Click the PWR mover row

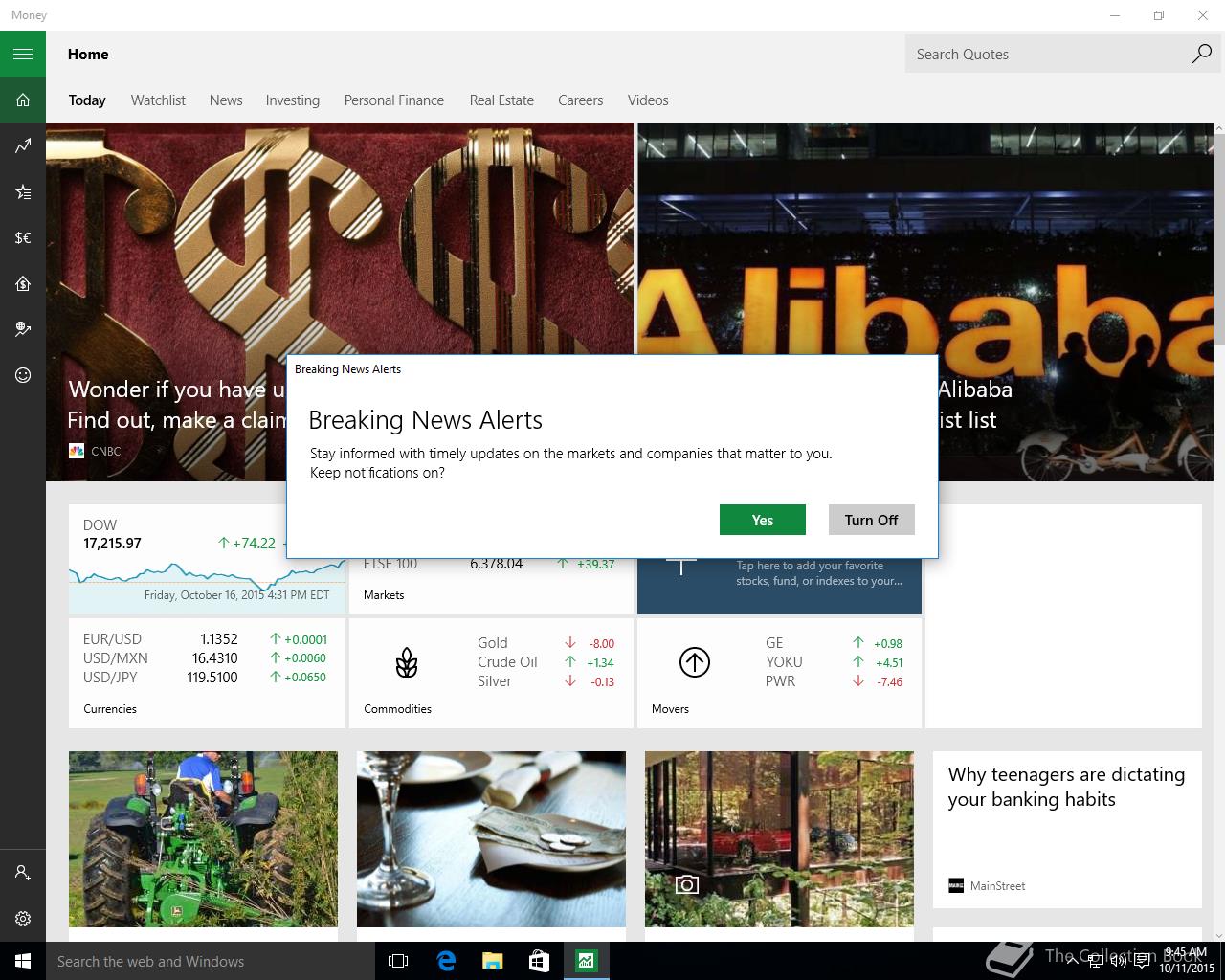click(x=834, y=681)
